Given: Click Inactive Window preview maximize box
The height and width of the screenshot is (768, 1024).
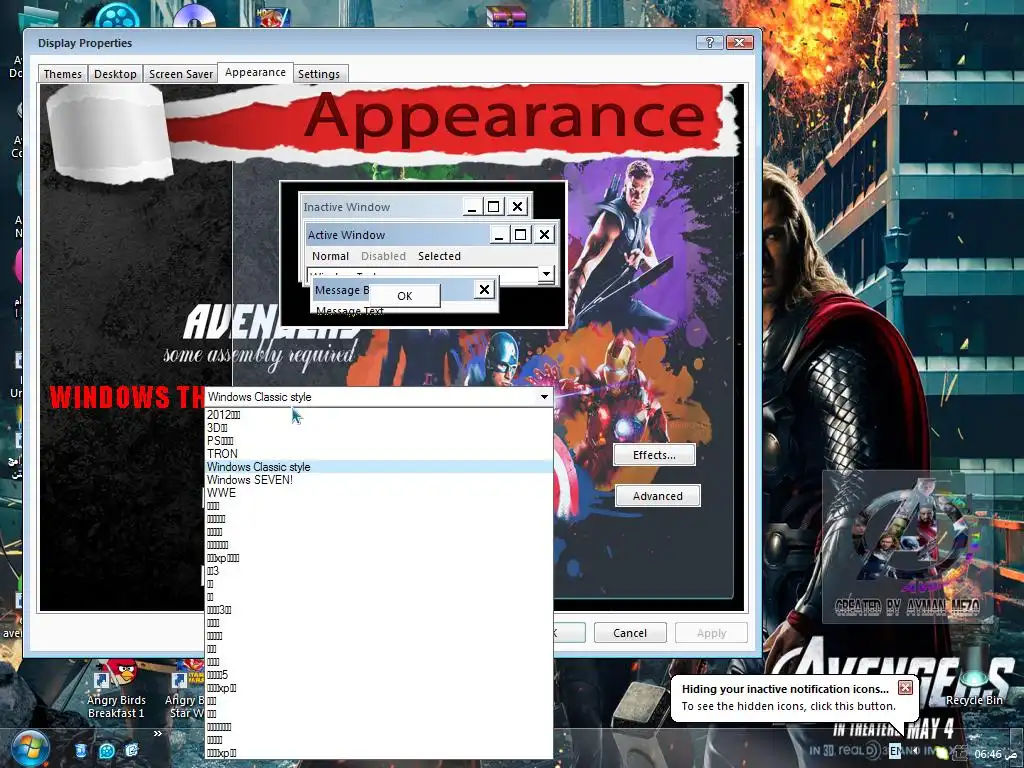Looking at the screenshot, I should [494, 206].
